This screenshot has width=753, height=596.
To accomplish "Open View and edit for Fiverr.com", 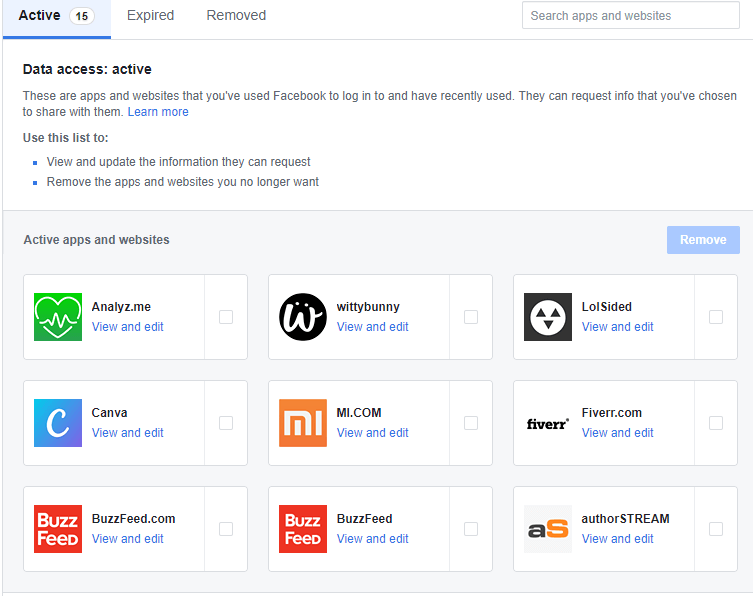I will pyautogui.click(x=618, y=433).
